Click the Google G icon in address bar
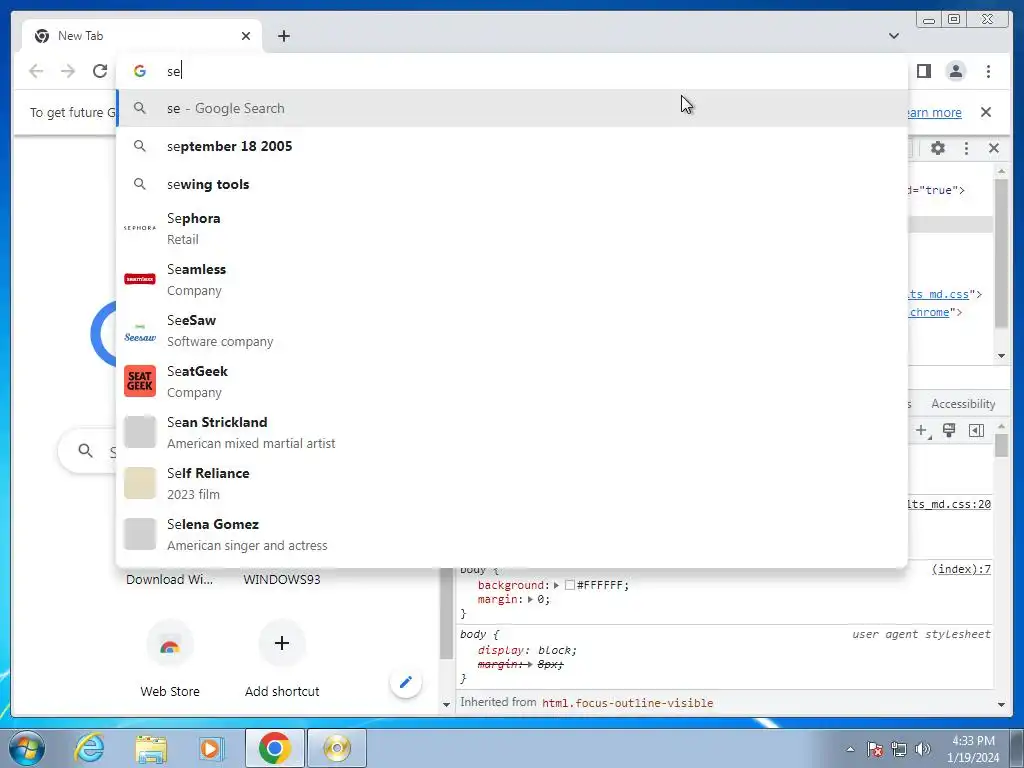 pos(140,71)
